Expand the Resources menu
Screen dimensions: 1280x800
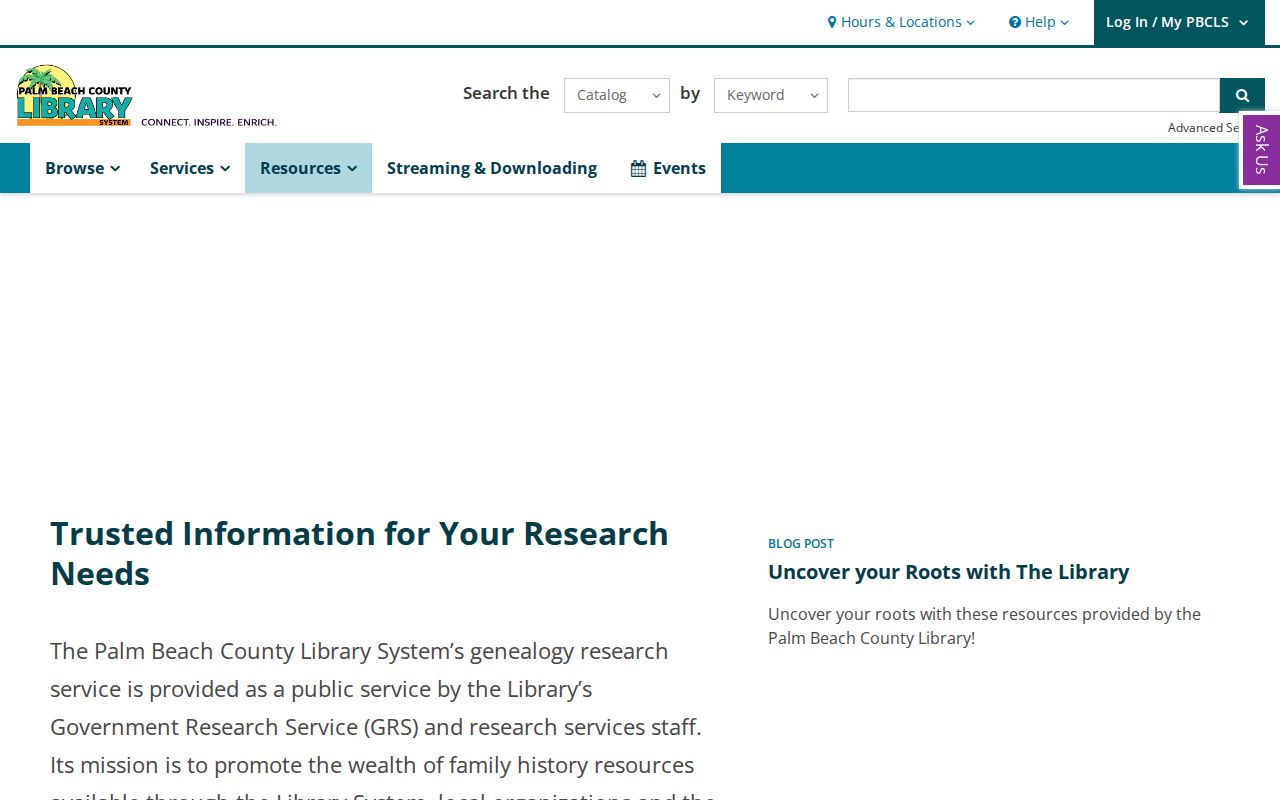tap(308, 168)
